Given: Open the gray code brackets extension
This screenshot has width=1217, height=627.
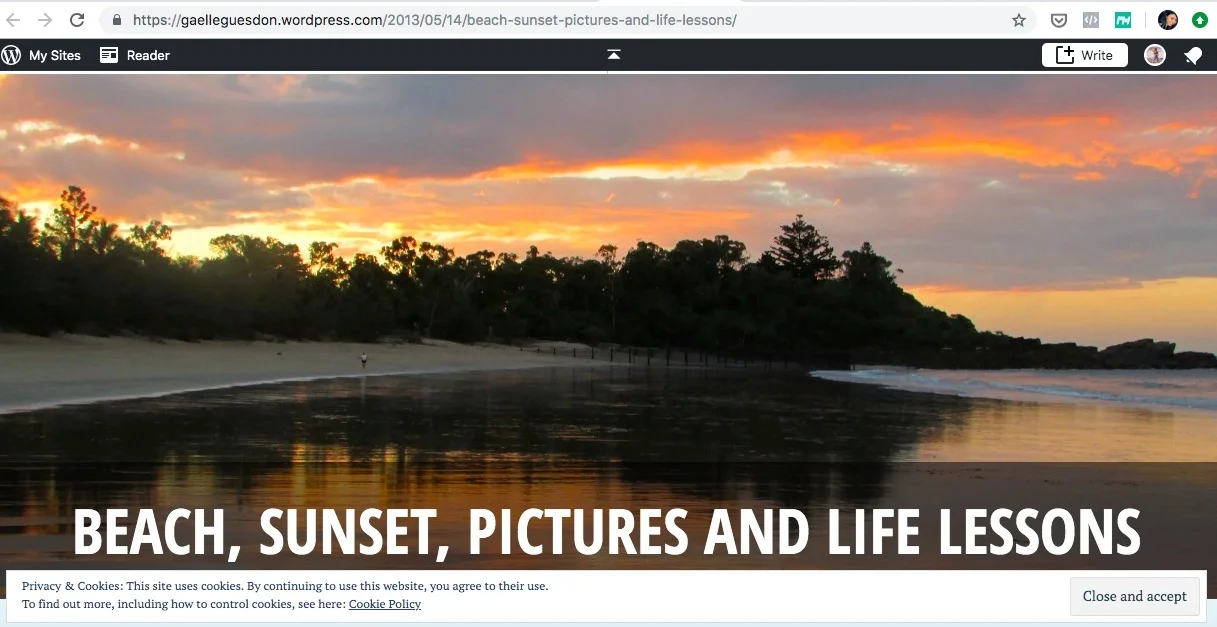Looking at the screenshot, I should point(1091,20).
